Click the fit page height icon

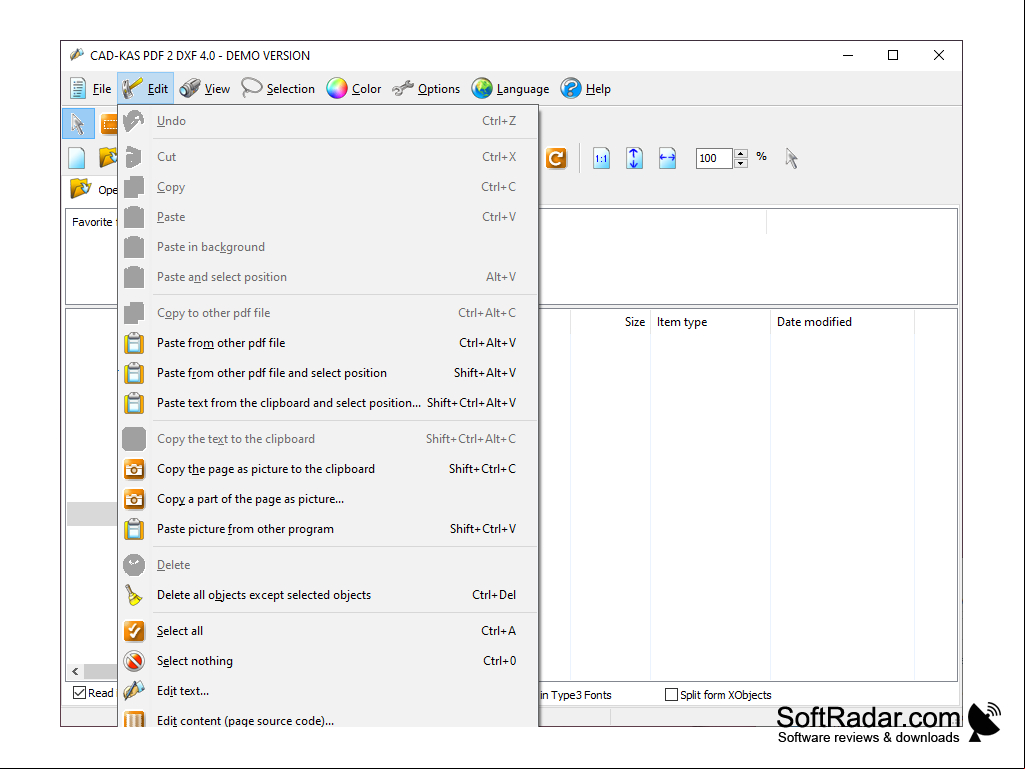[634, 158]
